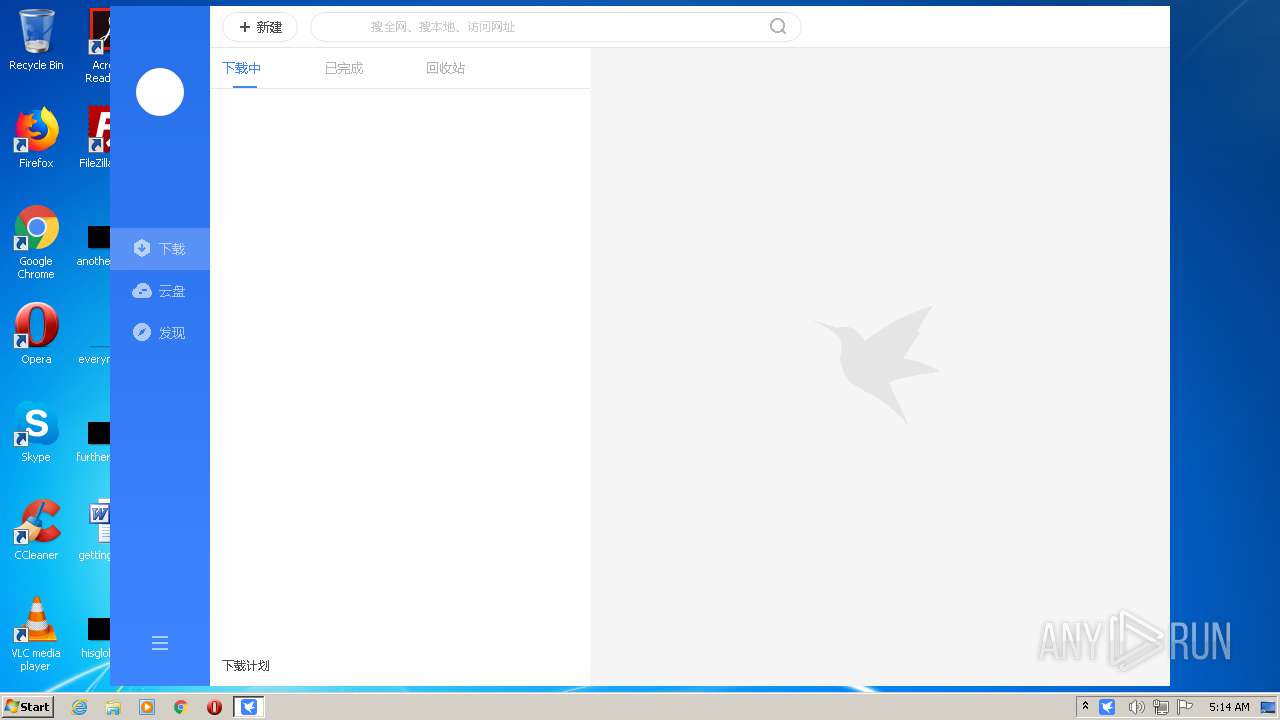Viewport: 1280px width, 720px height.
Task: Open Internet Explorer in taskbar
Action: tap(79, 707)
